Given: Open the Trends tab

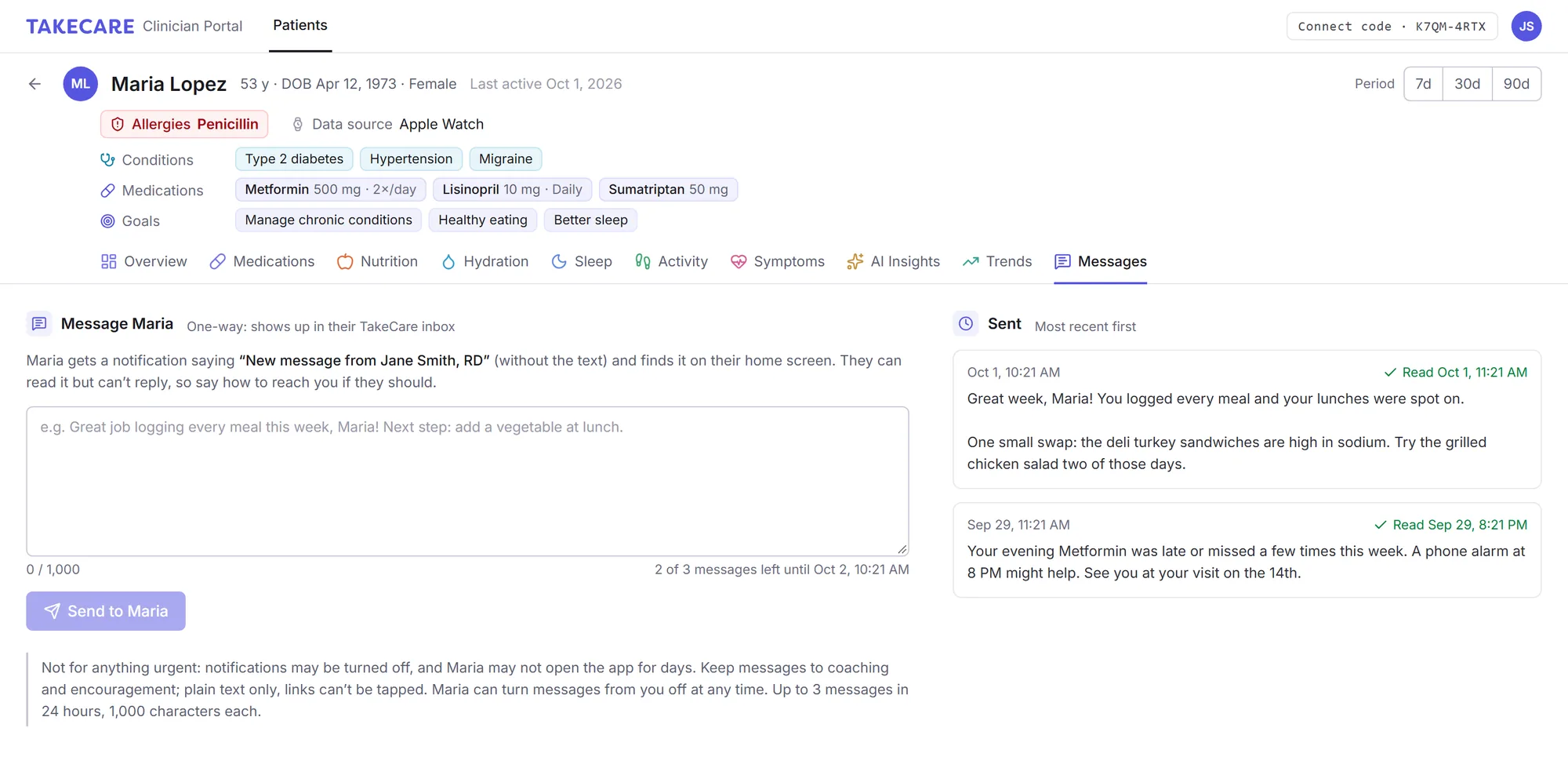Looking at the screenshot, I should 996,261.
